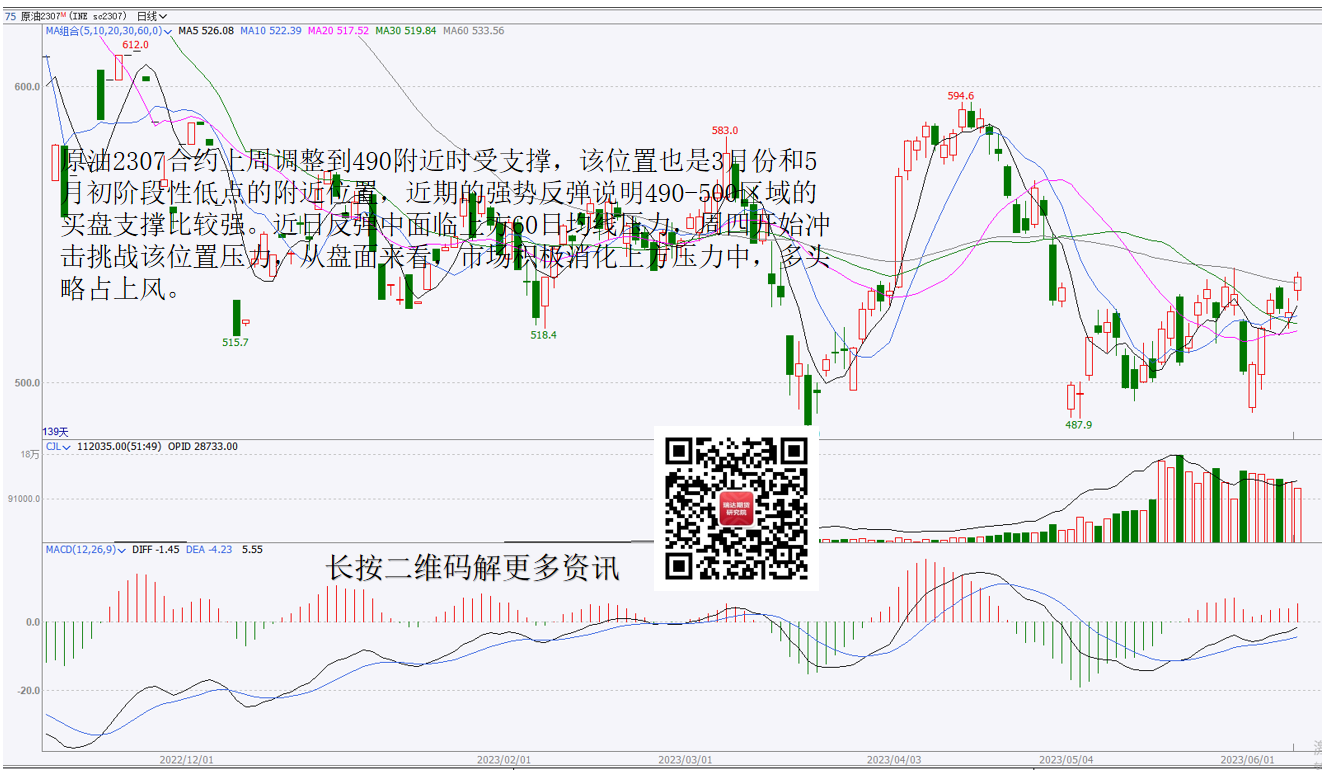Click the red logo inside QR code
This screenshot has height=771, width=1332.
736,509
